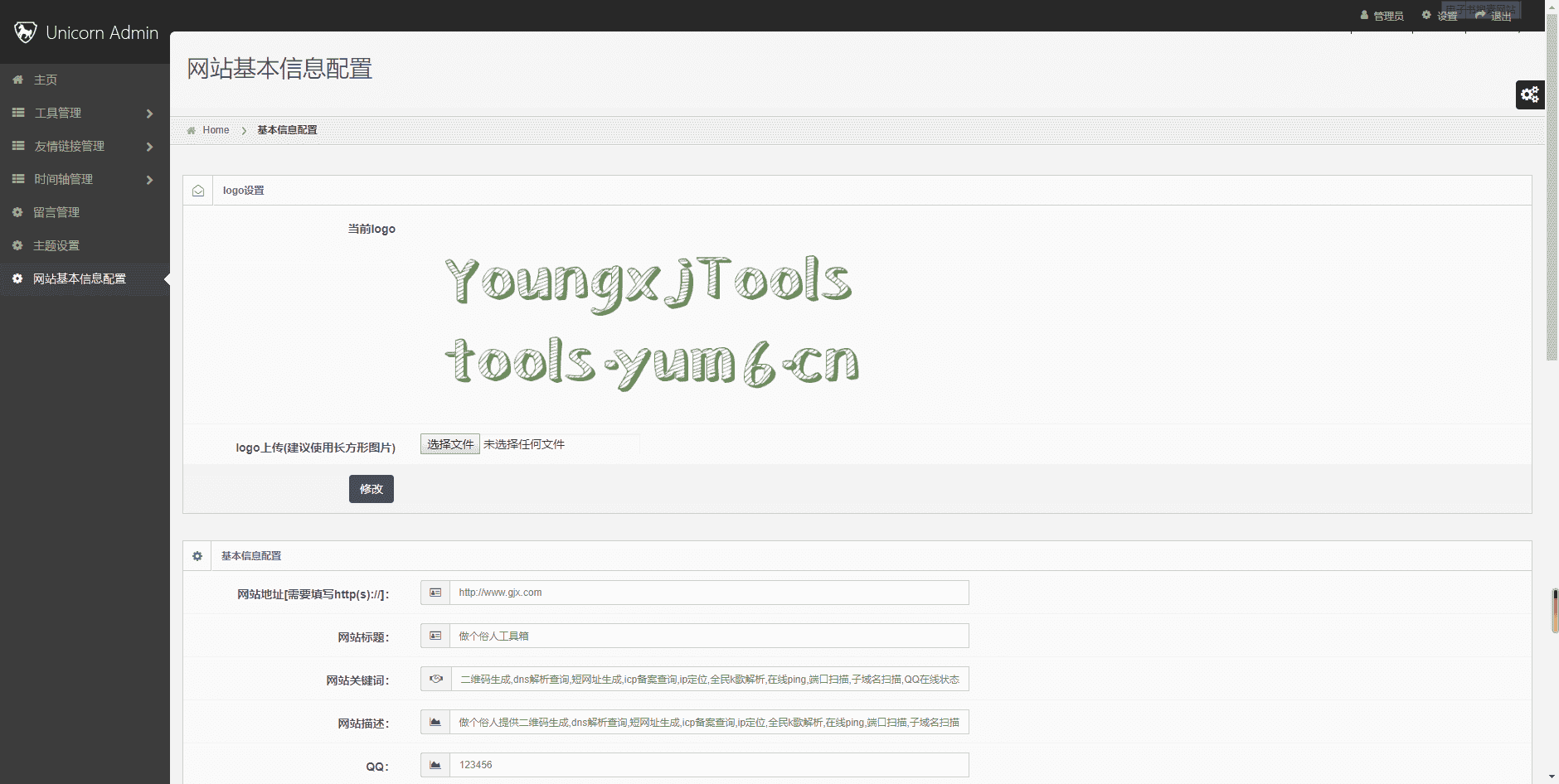
Task: Expand the 时间轴管理 submenu
Action: coord(85,179)
